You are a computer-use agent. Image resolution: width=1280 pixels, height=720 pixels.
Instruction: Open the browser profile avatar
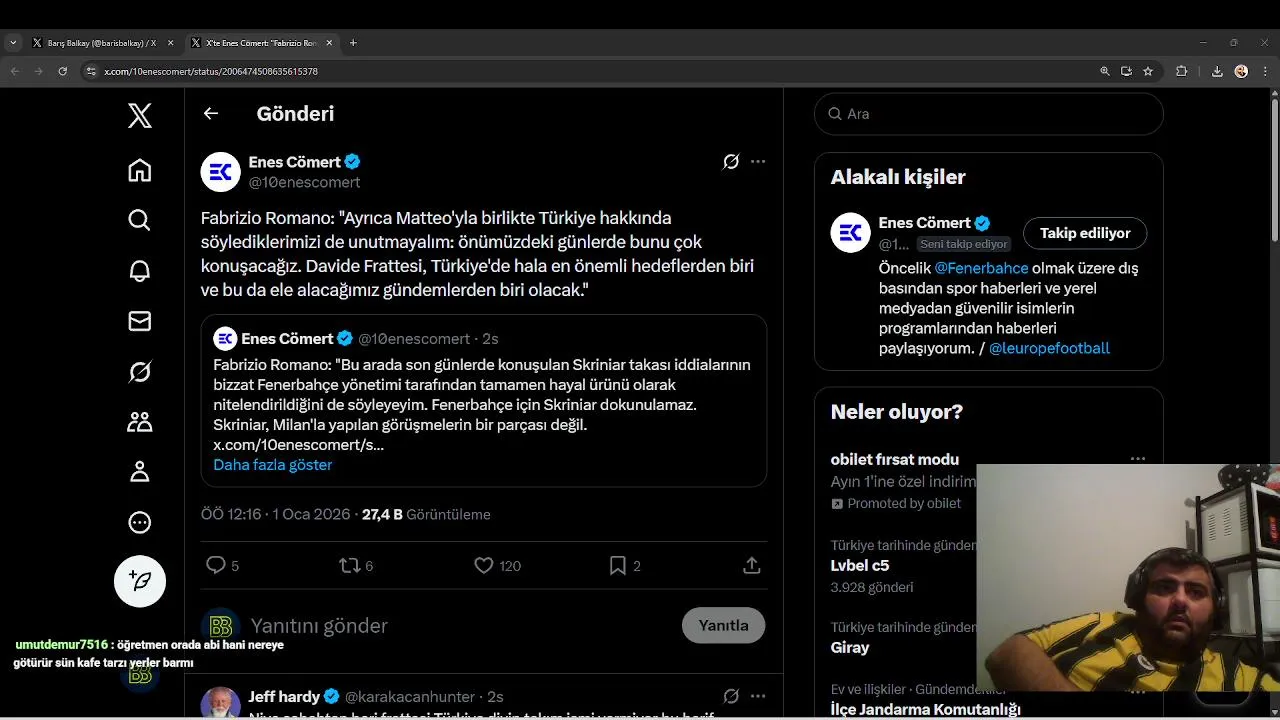pyautogui.click(x=1241, y=71)
